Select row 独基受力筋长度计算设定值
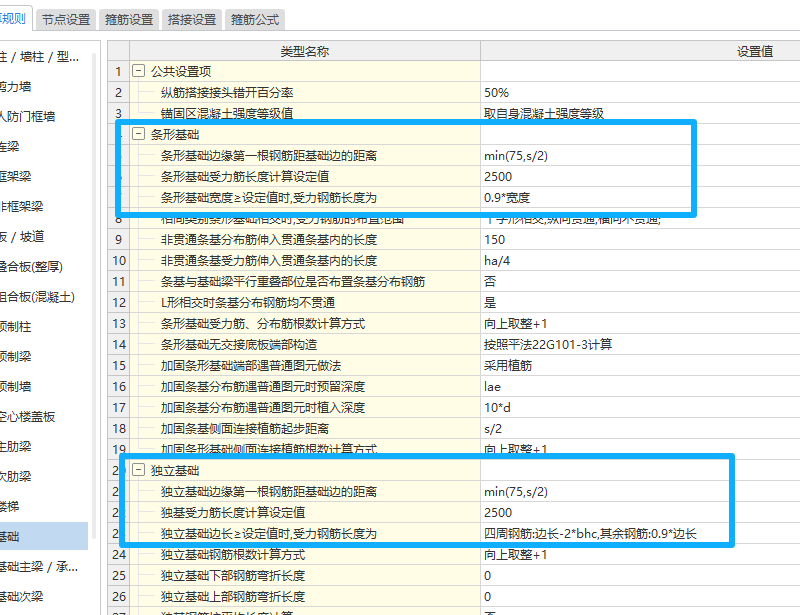The width and height of the screenshot is (800, 615). coord(305,512)
